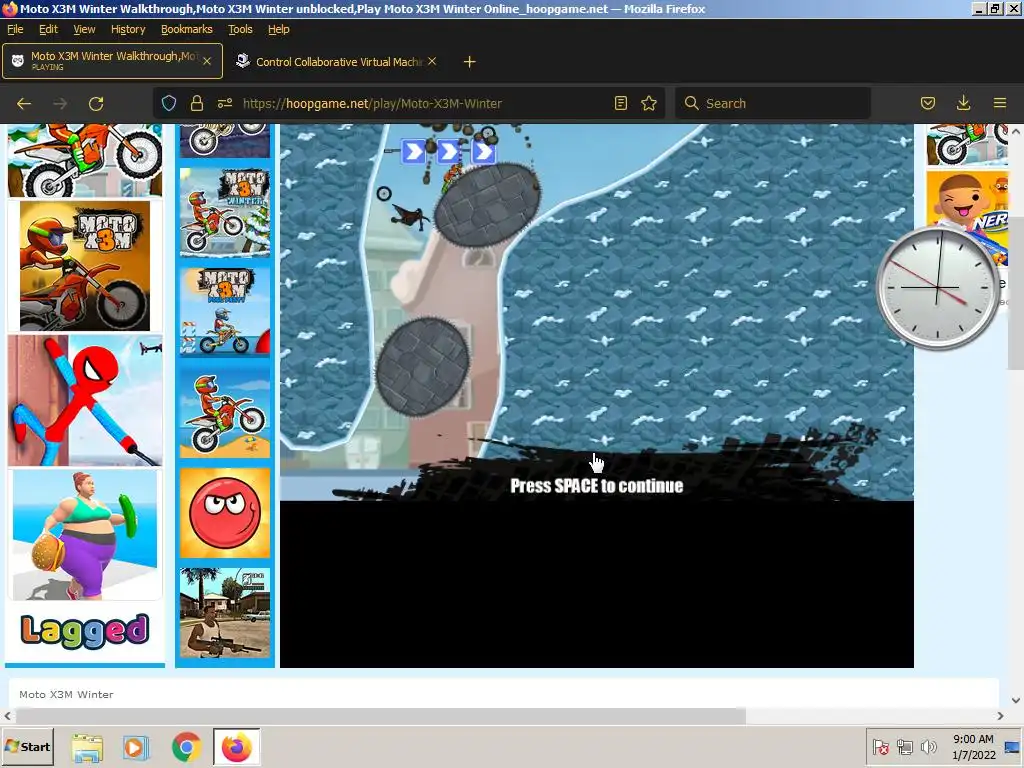
Task: Open the Tools menu
Action: click(240, 29)
